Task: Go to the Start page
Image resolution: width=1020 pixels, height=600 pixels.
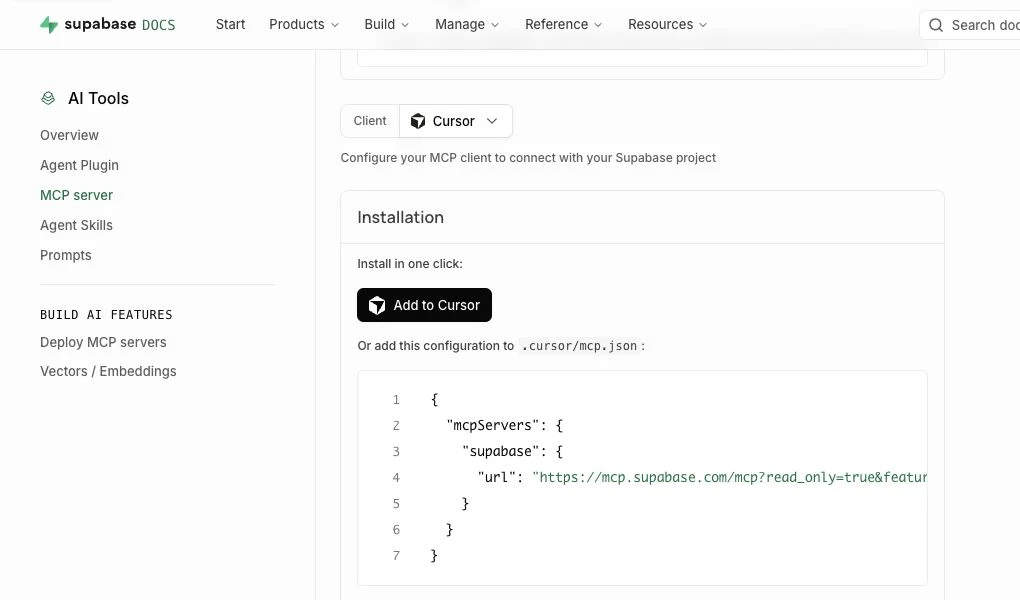Action: click(x=230, y=24)
